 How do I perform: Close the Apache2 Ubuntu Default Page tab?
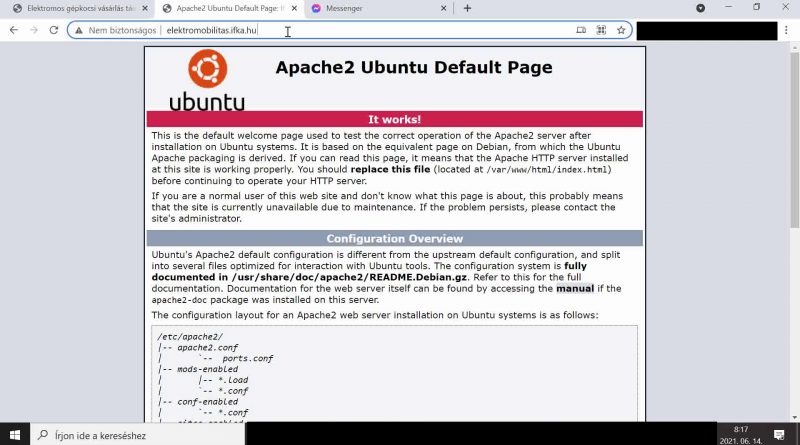click(x=294, y=8)
